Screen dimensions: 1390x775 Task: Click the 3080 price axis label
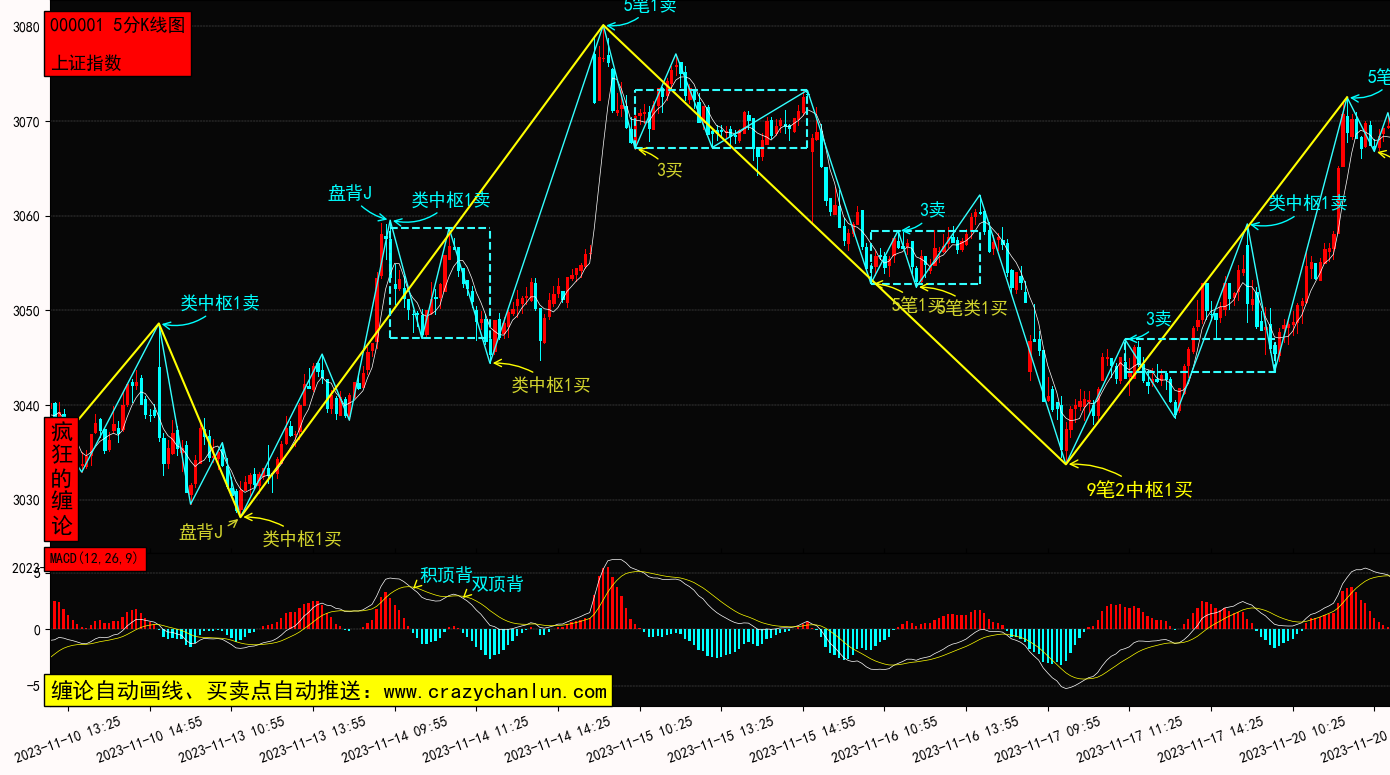point(25,27)
